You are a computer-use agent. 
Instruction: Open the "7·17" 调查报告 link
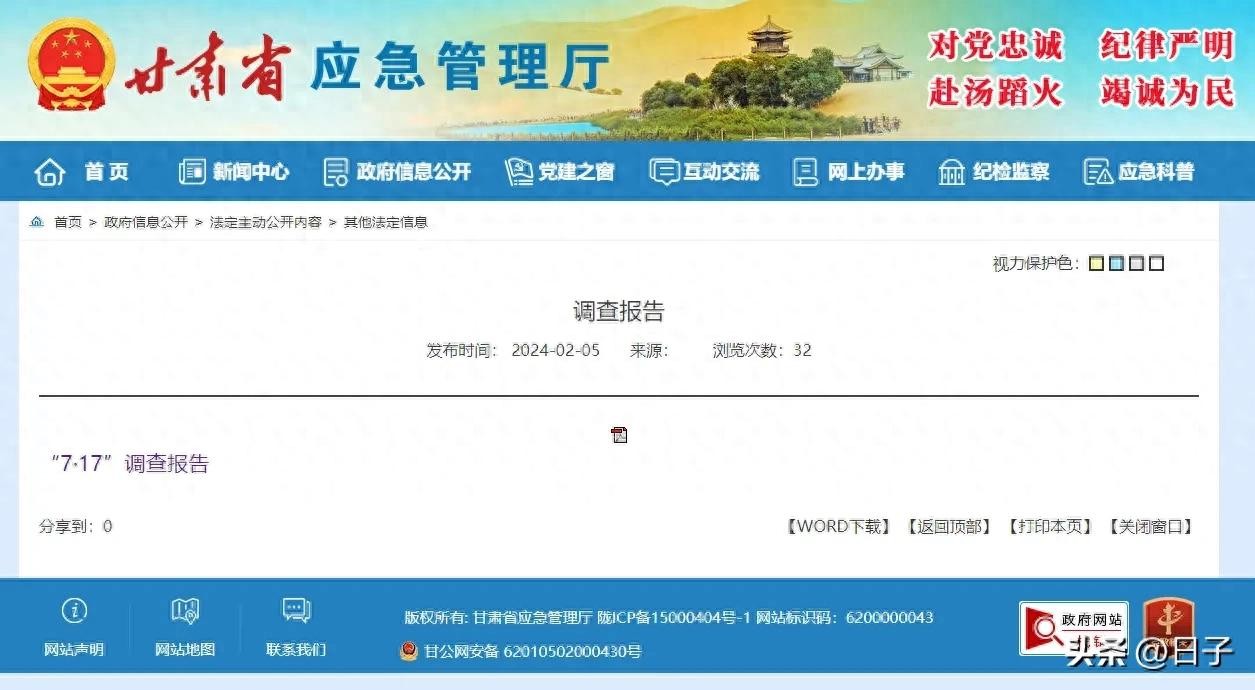129,464
